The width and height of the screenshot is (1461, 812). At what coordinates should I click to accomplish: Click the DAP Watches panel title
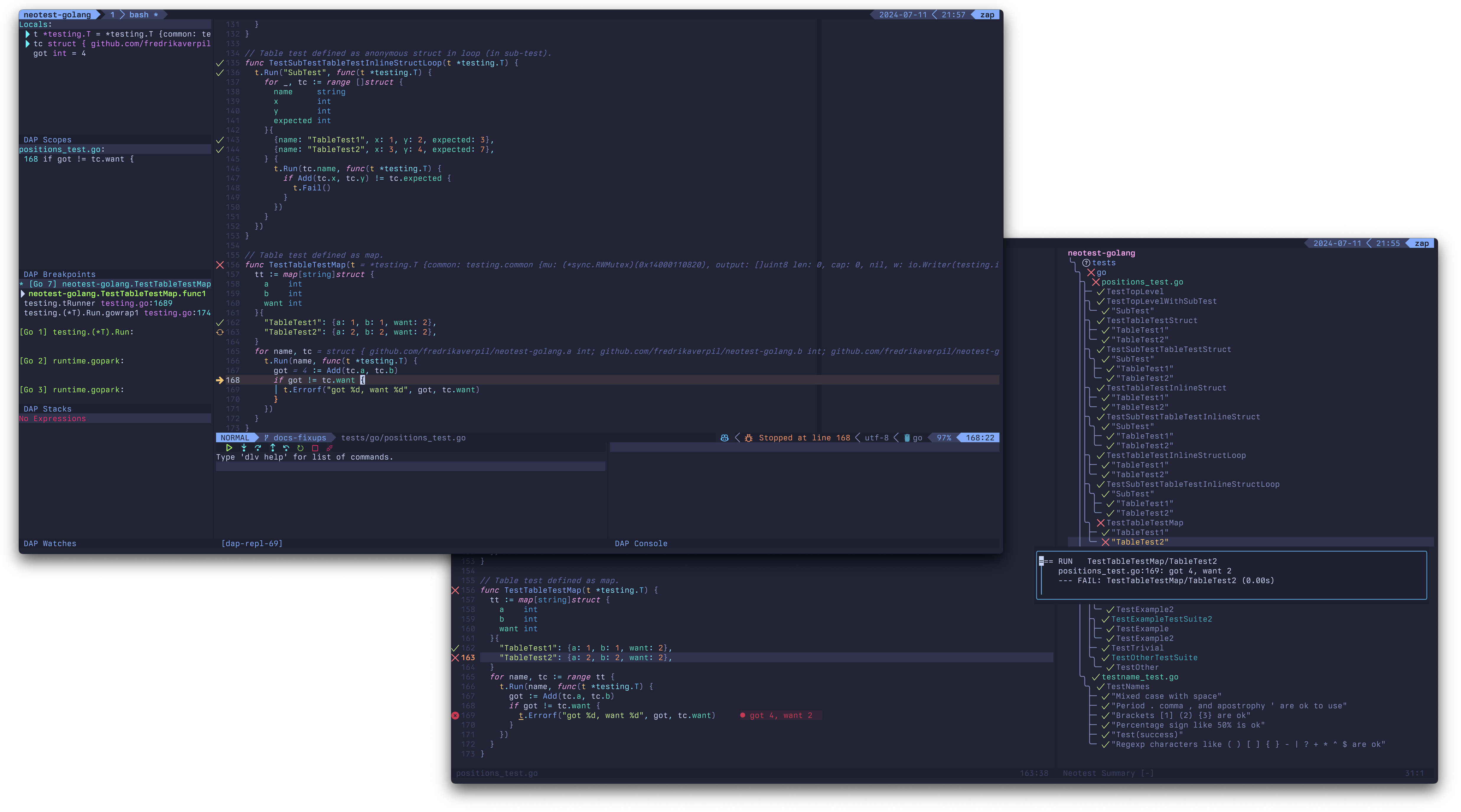tap(50, 544)
